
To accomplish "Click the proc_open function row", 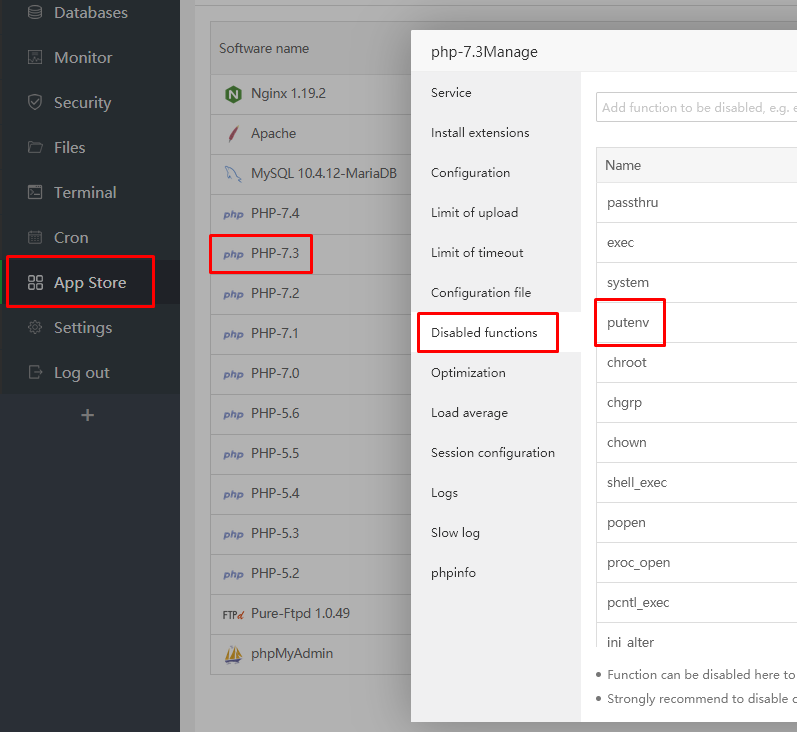I will tap(696, 562).
